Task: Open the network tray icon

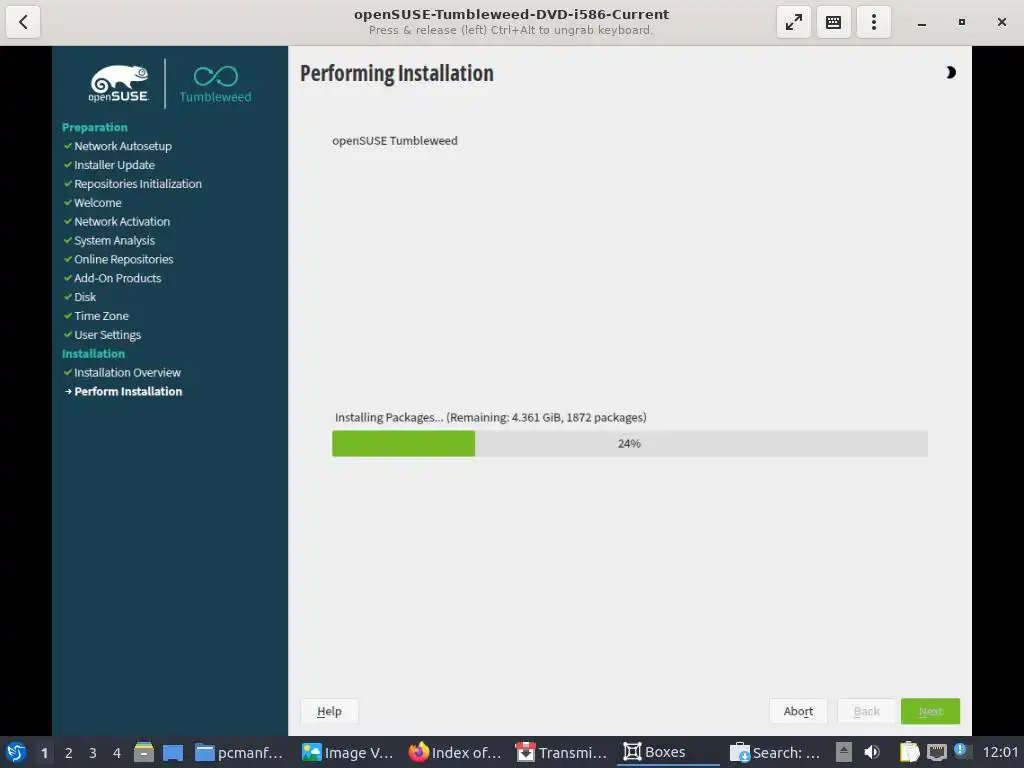Action: click(x=936, y=752)
